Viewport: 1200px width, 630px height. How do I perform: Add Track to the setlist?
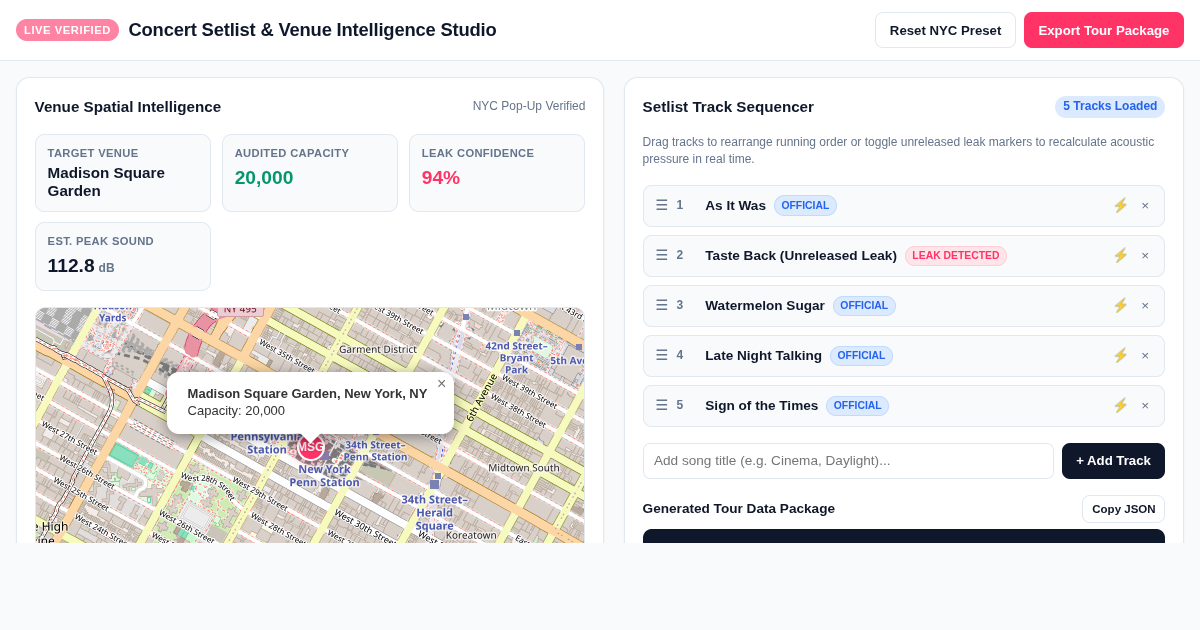(1113, 461)
